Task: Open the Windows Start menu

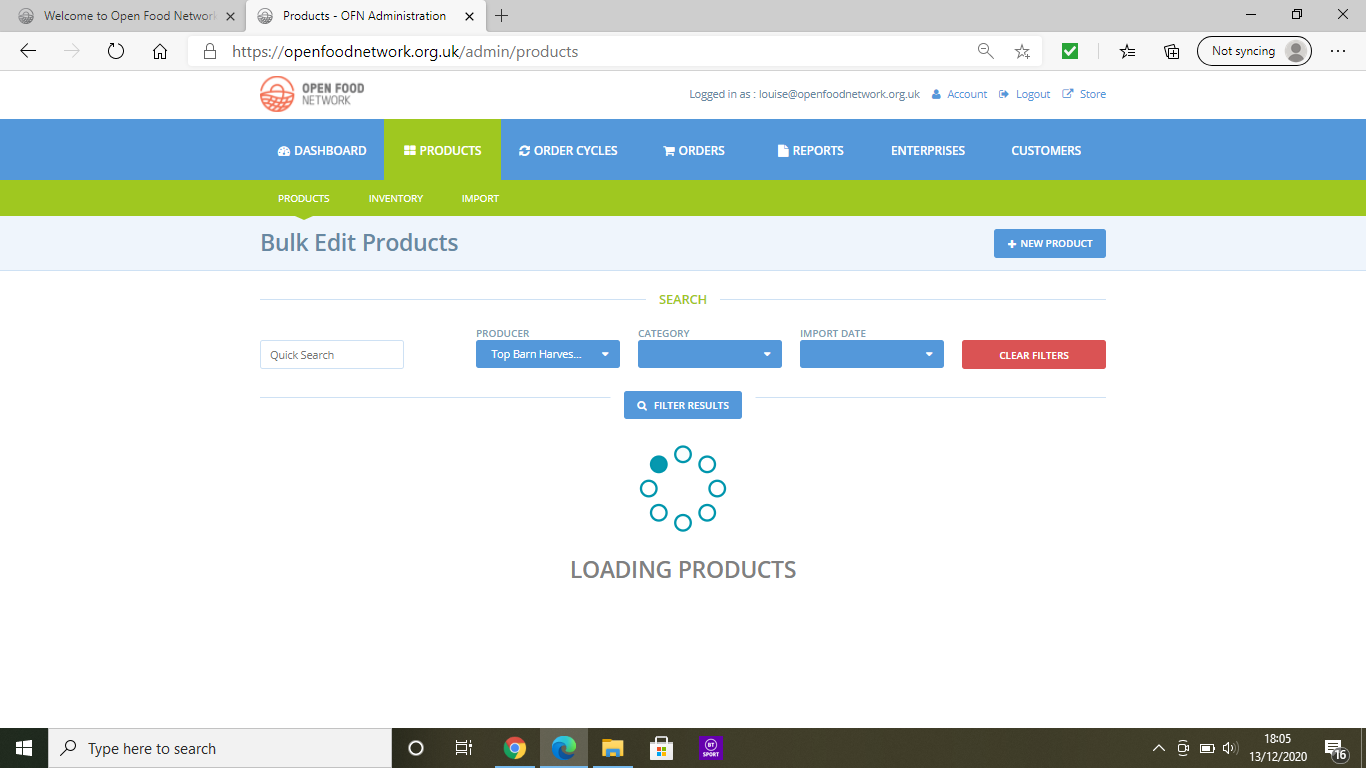Action: (24, 748)
